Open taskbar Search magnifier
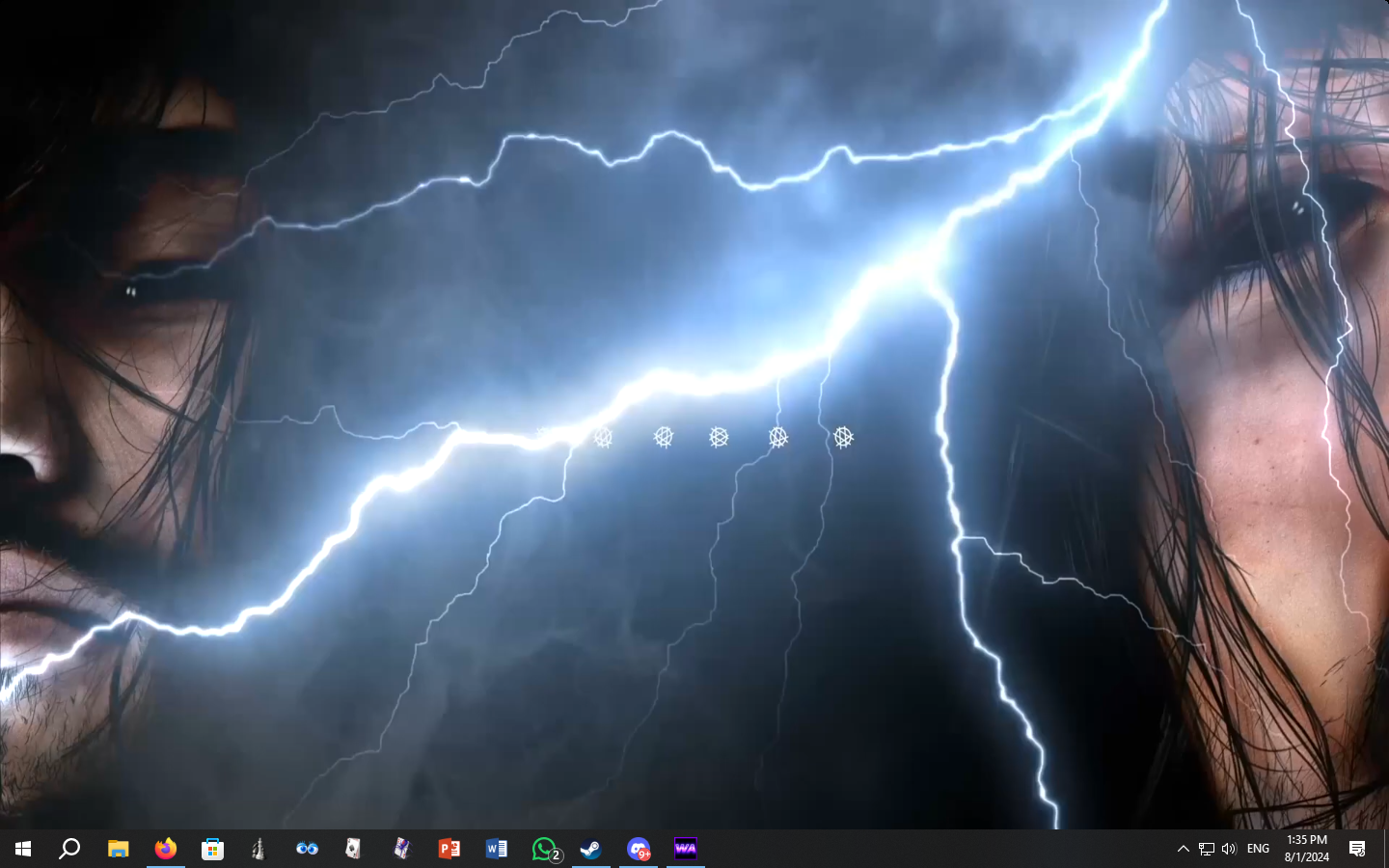This screenshot has height=868, width=1389. [x=69, y=849]
